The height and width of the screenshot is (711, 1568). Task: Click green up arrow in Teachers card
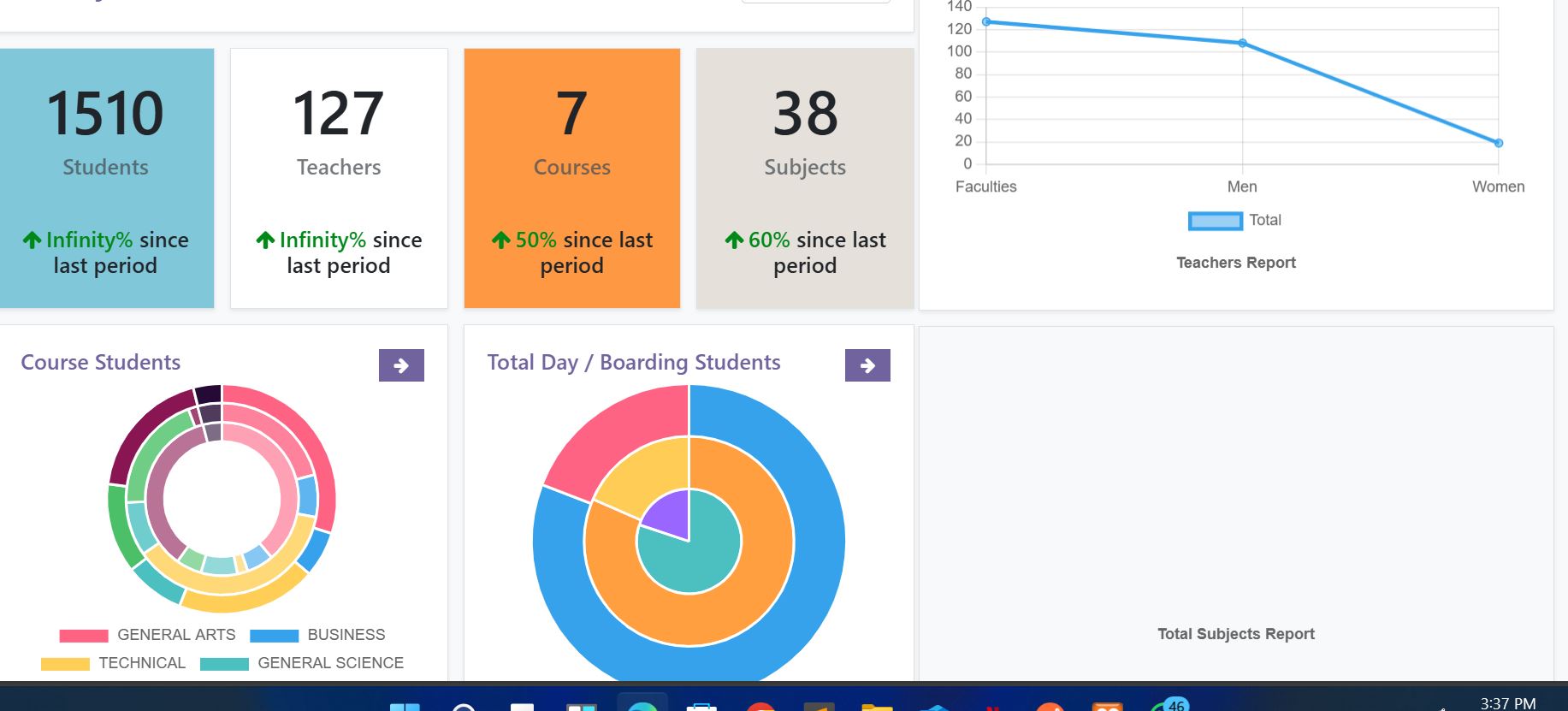point(265,240)
